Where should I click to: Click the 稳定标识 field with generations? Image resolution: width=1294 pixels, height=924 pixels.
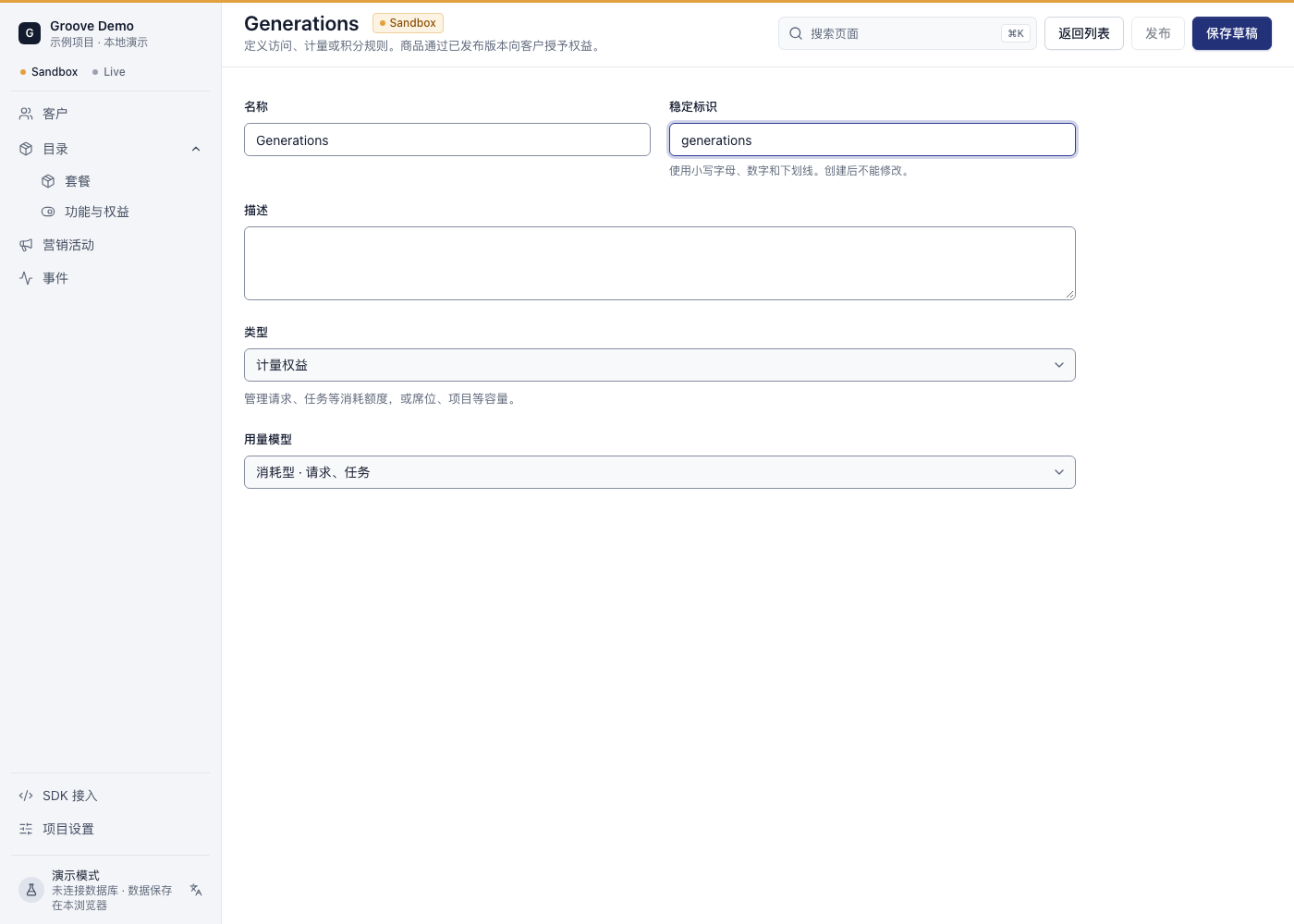pyautogui.click(x=873, y=140)
